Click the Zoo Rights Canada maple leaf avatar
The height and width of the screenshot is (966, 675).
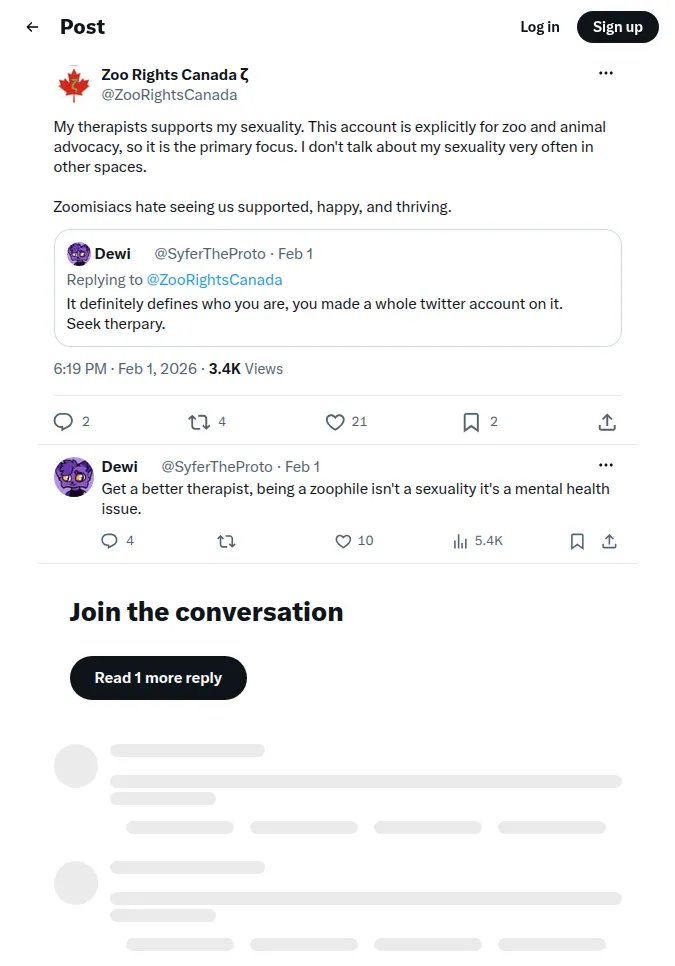coord(74,84)
